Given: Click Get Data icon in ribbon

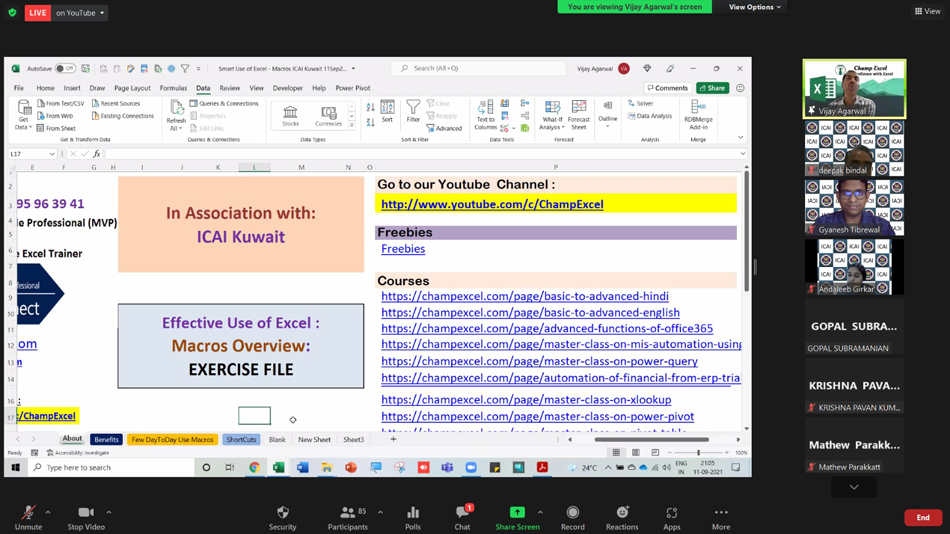Looking at the screenshot, I should 24,115.
